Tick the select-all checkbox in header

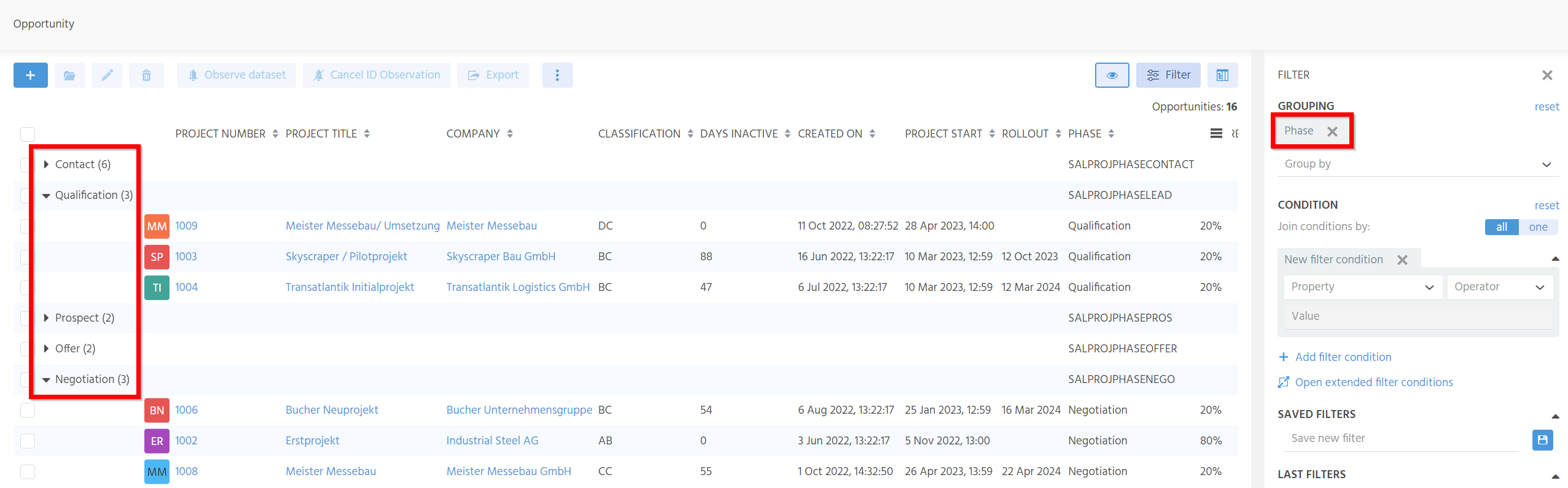pos(28,134)
